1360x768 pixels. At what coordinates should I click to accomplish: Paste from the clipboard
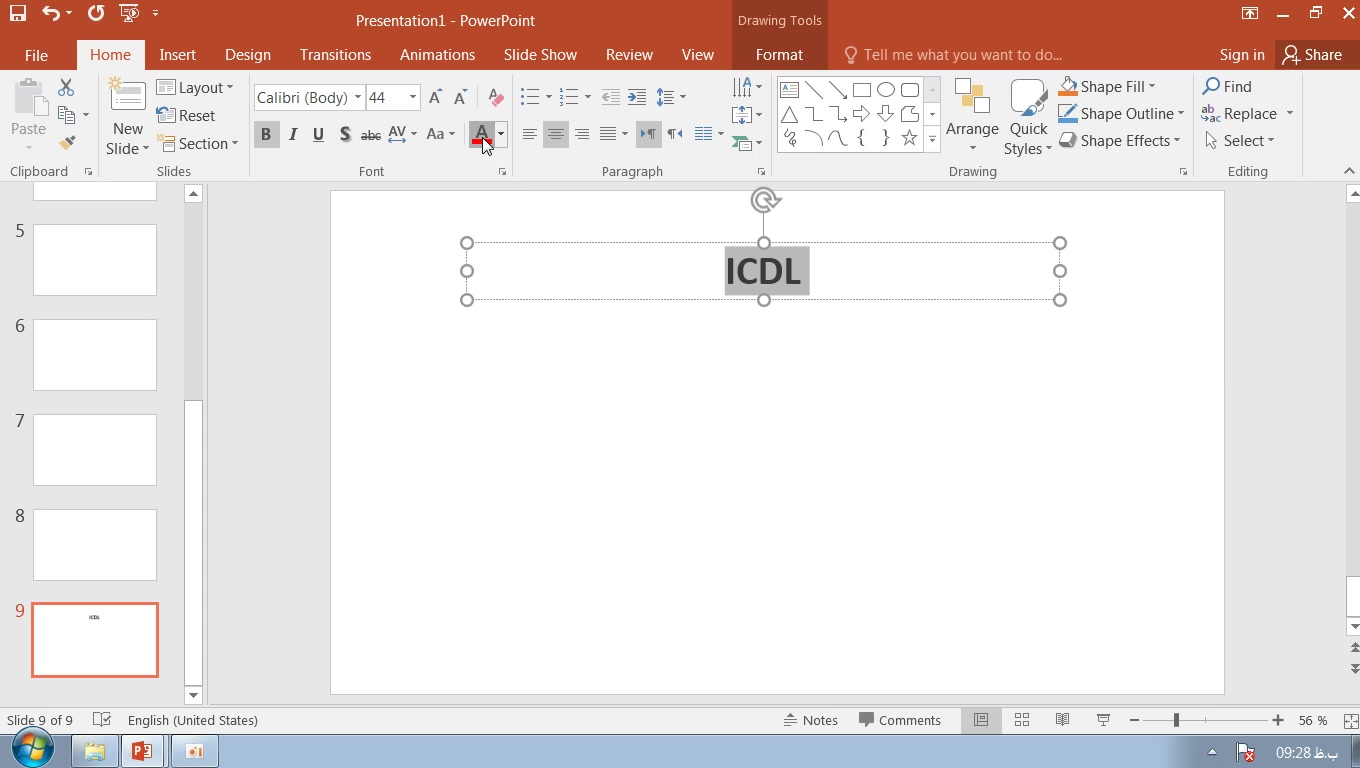[29, 109]
